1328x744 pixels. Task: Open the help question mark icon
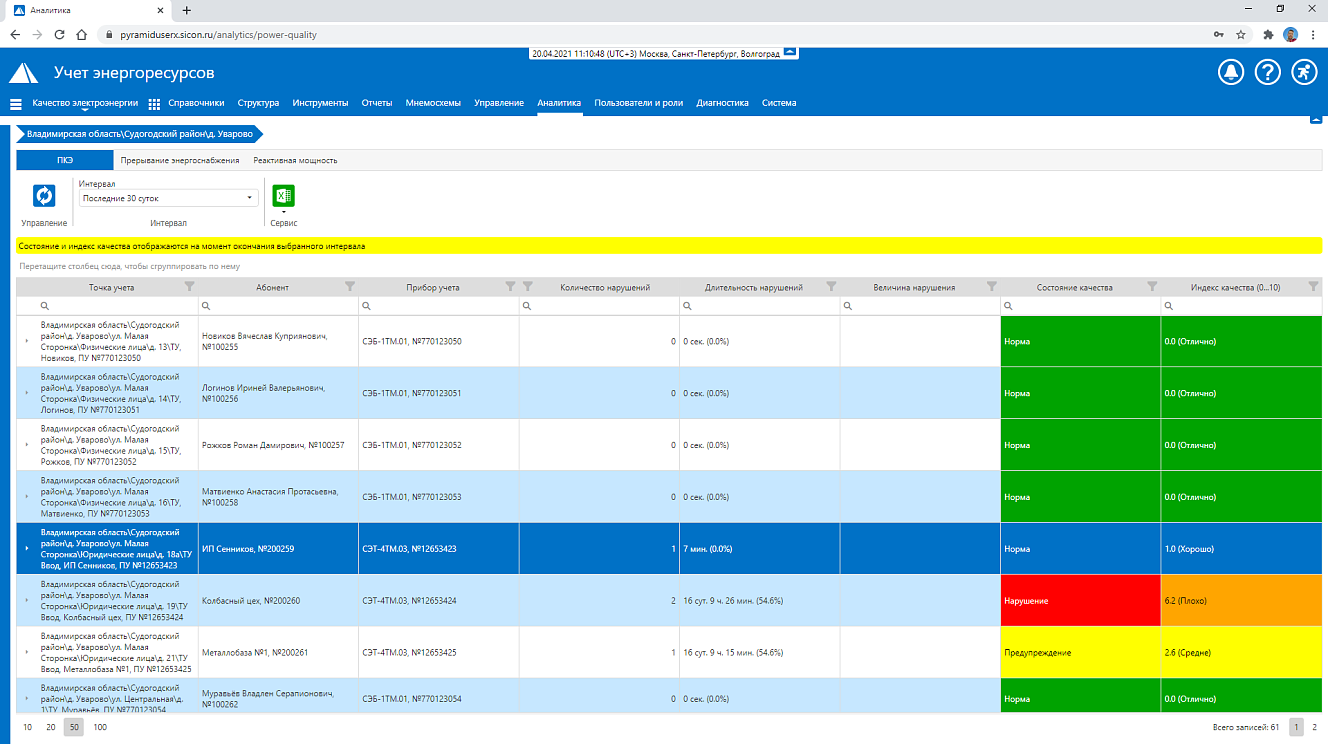point(1267,72)
